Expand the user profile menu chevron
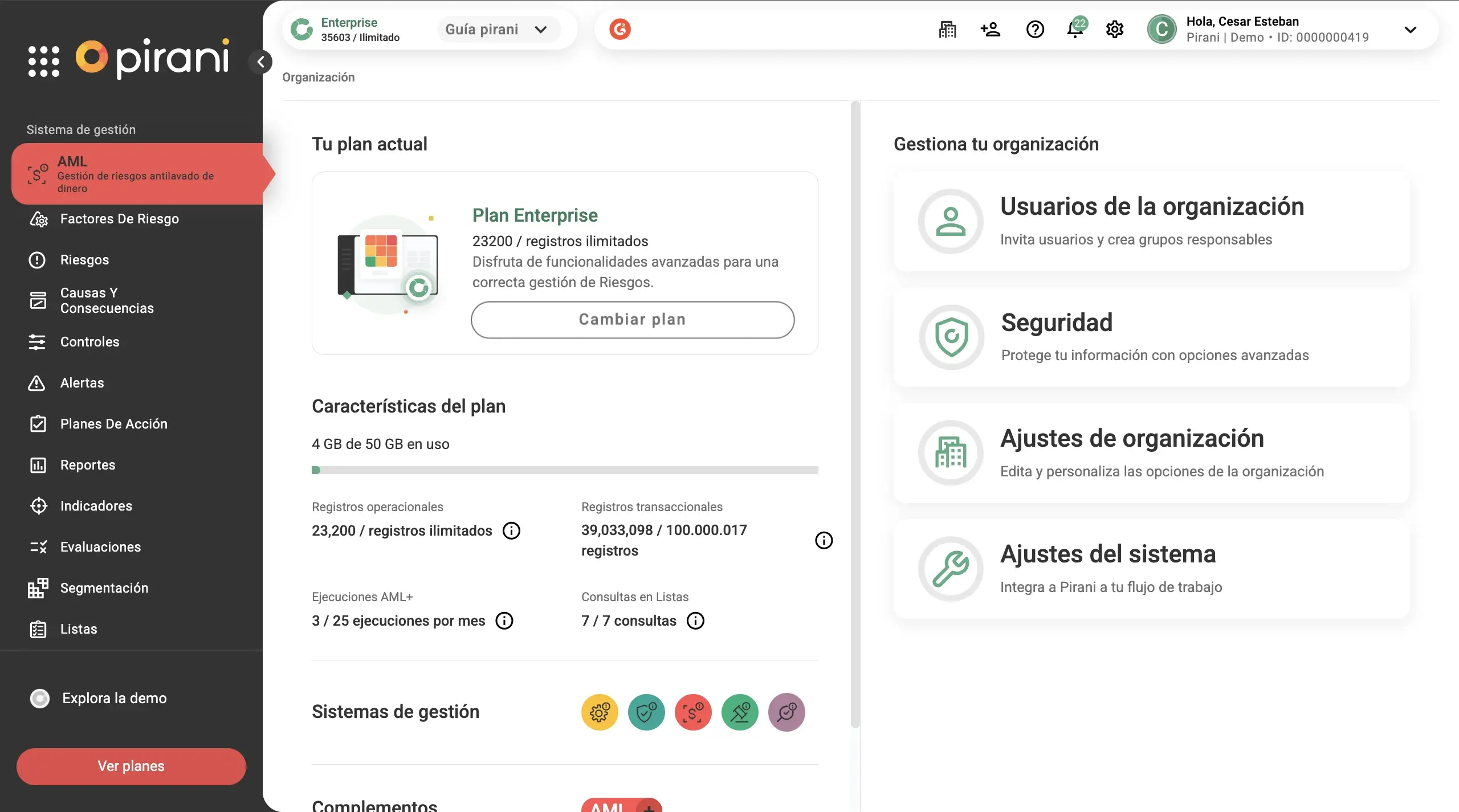Screen dimensions: 1459x812 point(1410,30)
